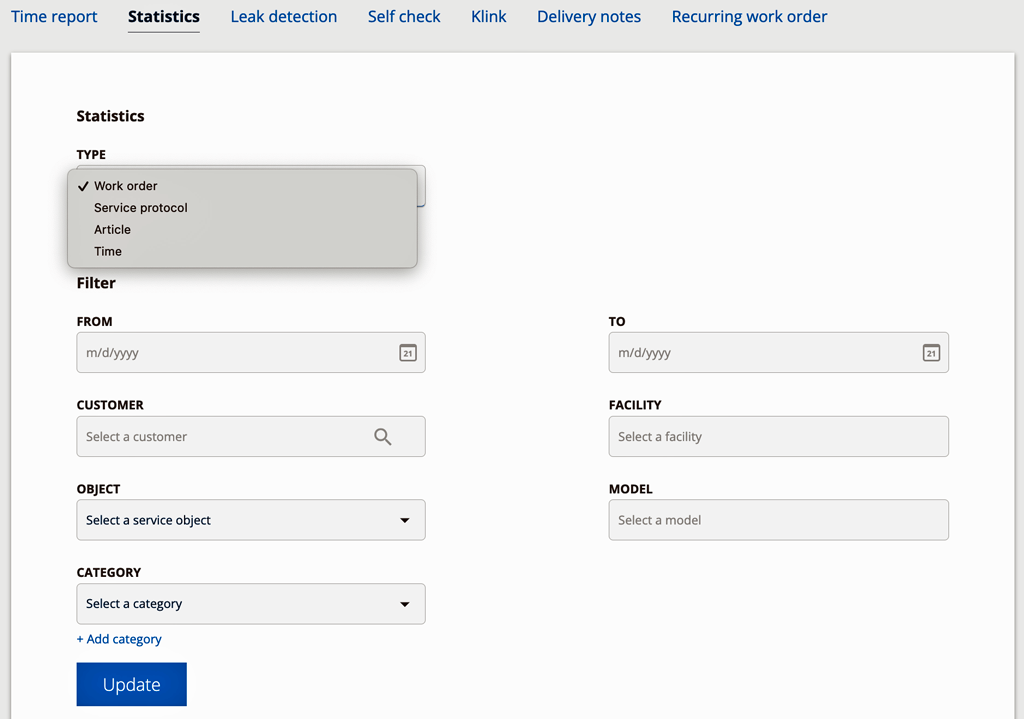
Task: Select Article from Type dropdown
Action: [242, 229]
